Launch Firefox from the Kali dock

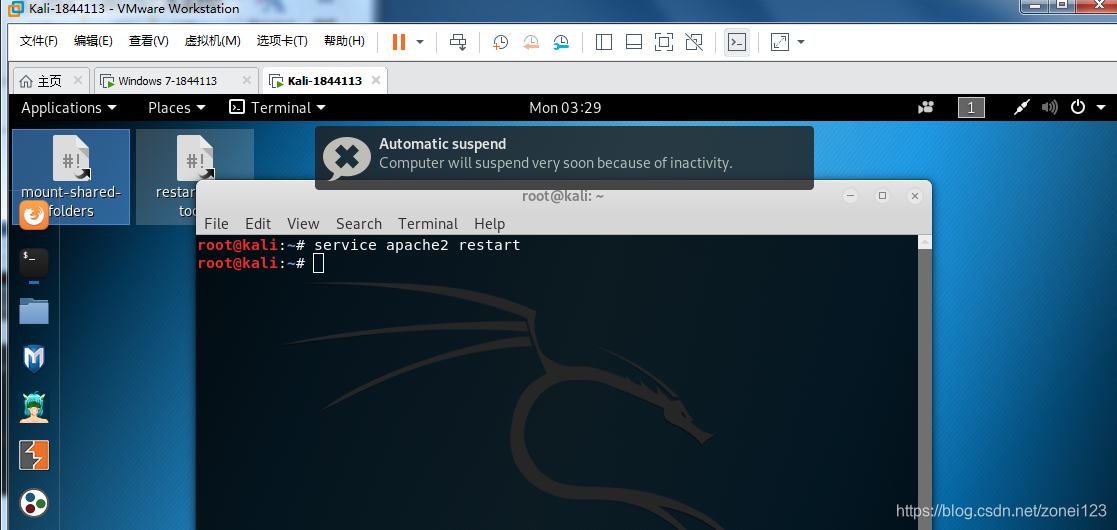coord(33,214)
